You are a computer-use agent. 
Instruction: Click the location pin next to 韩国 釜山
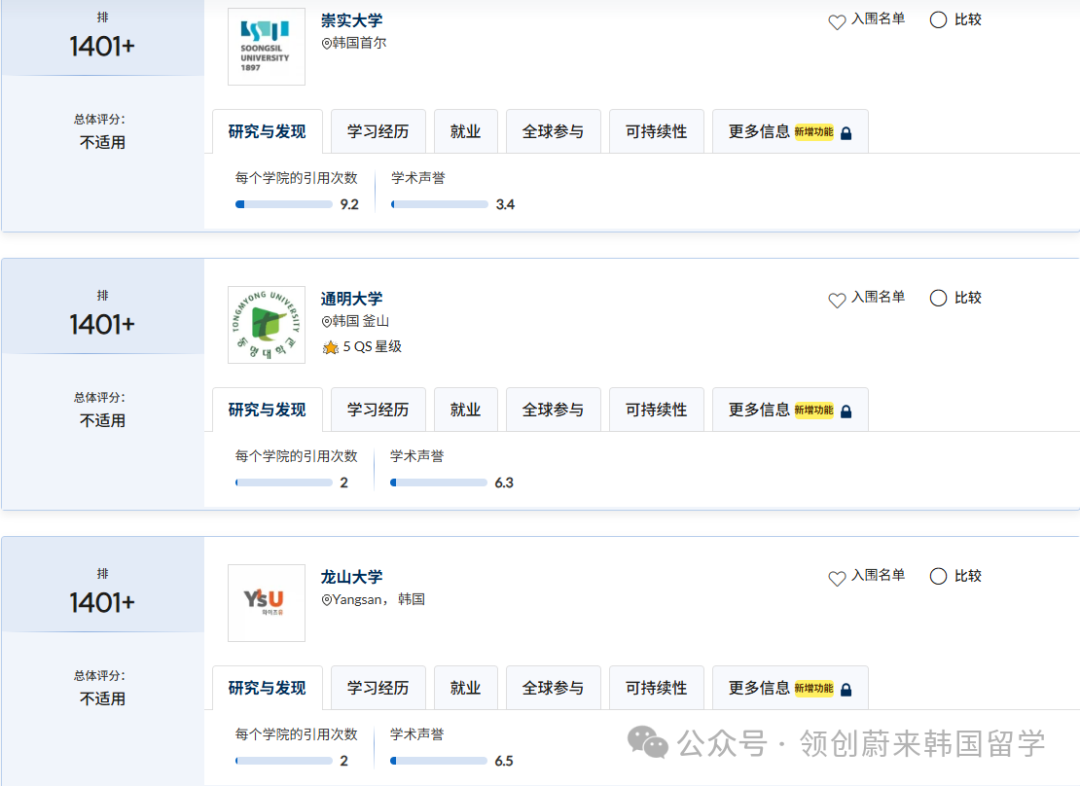pos(326,322)
